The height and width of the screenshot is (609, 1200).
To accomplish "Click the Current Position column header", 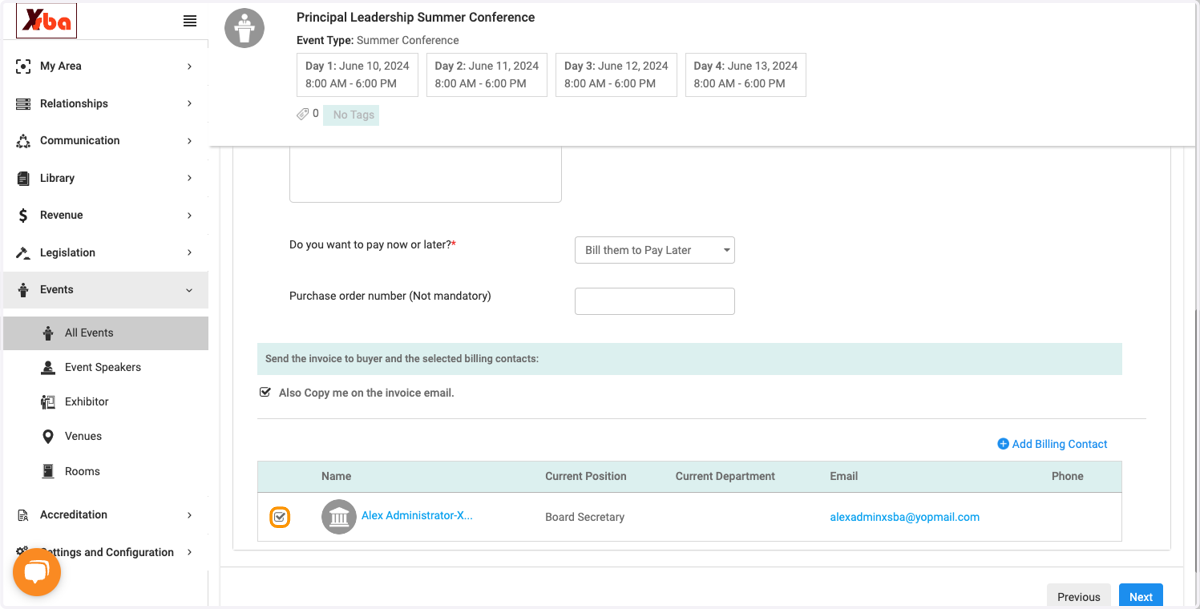I will (x=586, y=476).
